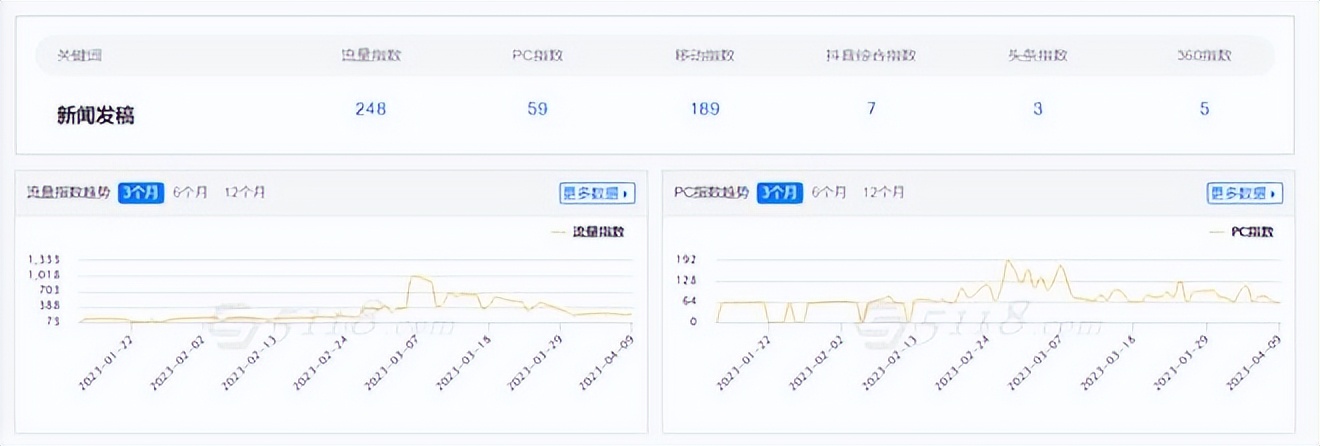Click the keyword 新闻发稿
This screenshot has width=1320, height=446.
click(x=95, y=115)
